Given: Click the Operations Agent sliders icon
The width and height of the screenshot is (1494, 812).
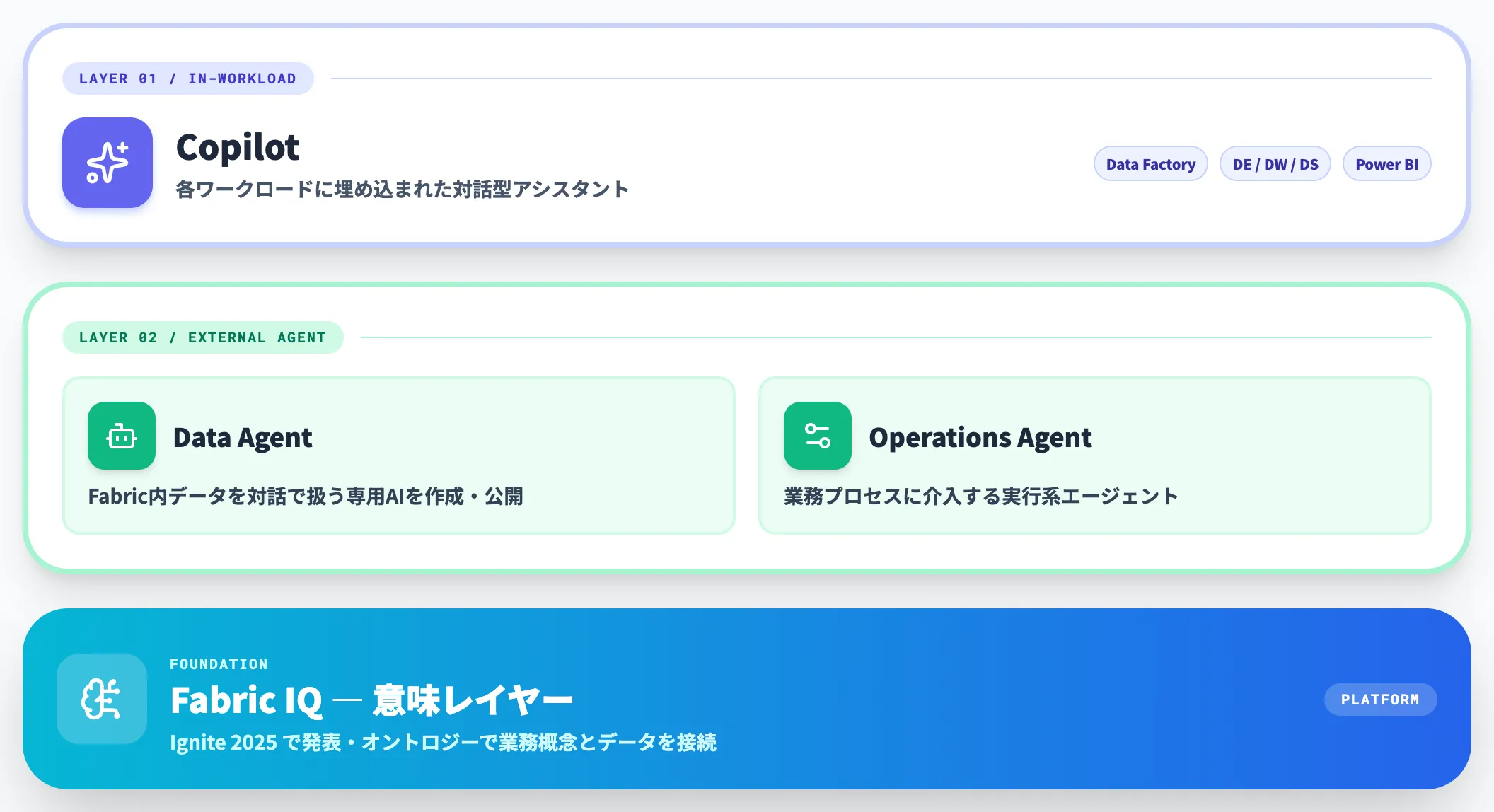Looking at the screenshot, I should pos(818,436).
